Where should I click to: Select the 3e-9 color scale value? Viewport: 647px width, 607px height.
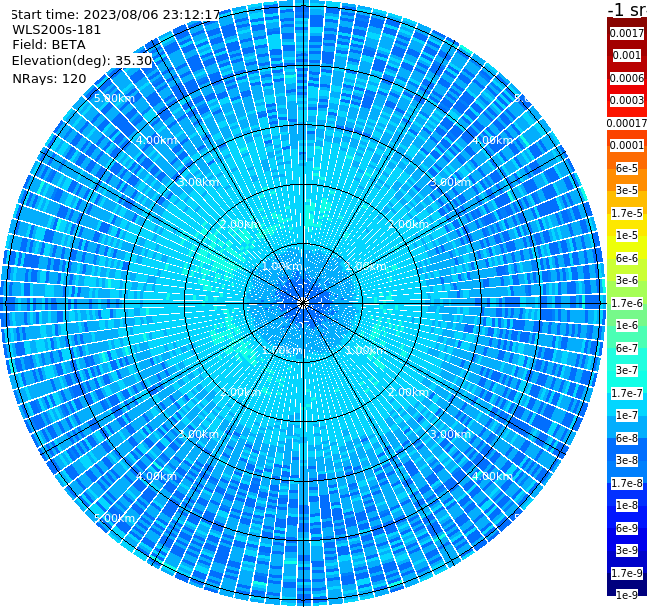coord(627,550)
